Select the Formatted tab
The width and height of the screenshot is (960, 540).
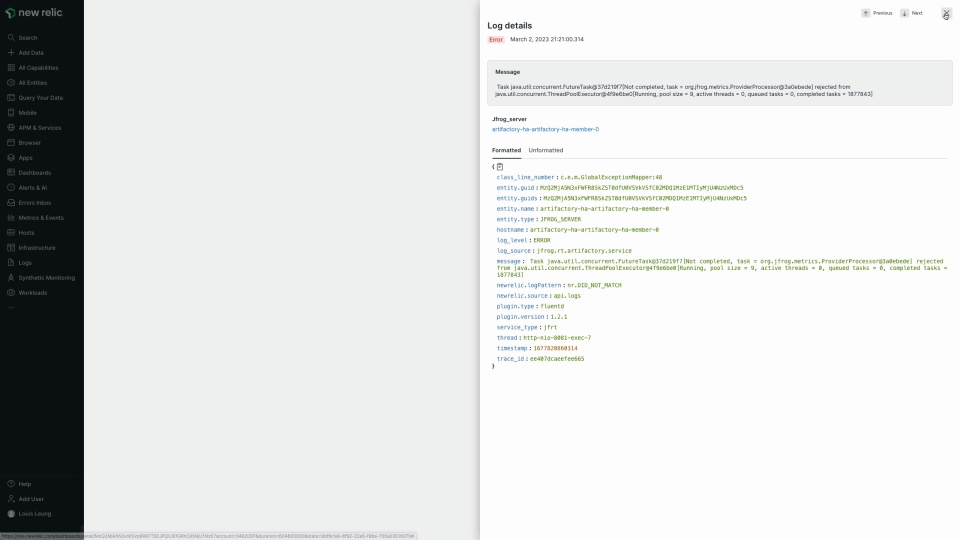(506, 150)
